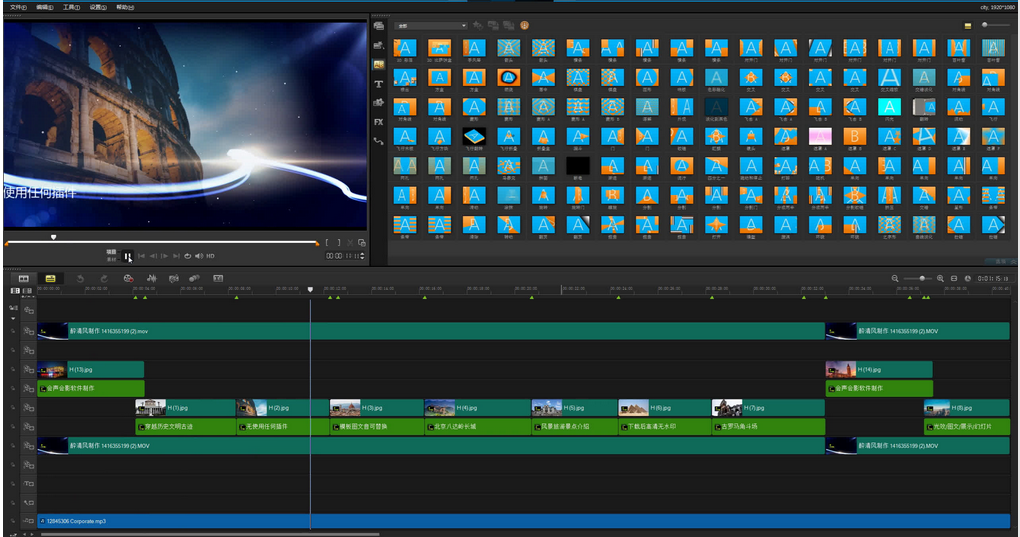1020x537 pixels.
Task: Click the timeline playhead marker on ruler
Action: pos(310,289)
